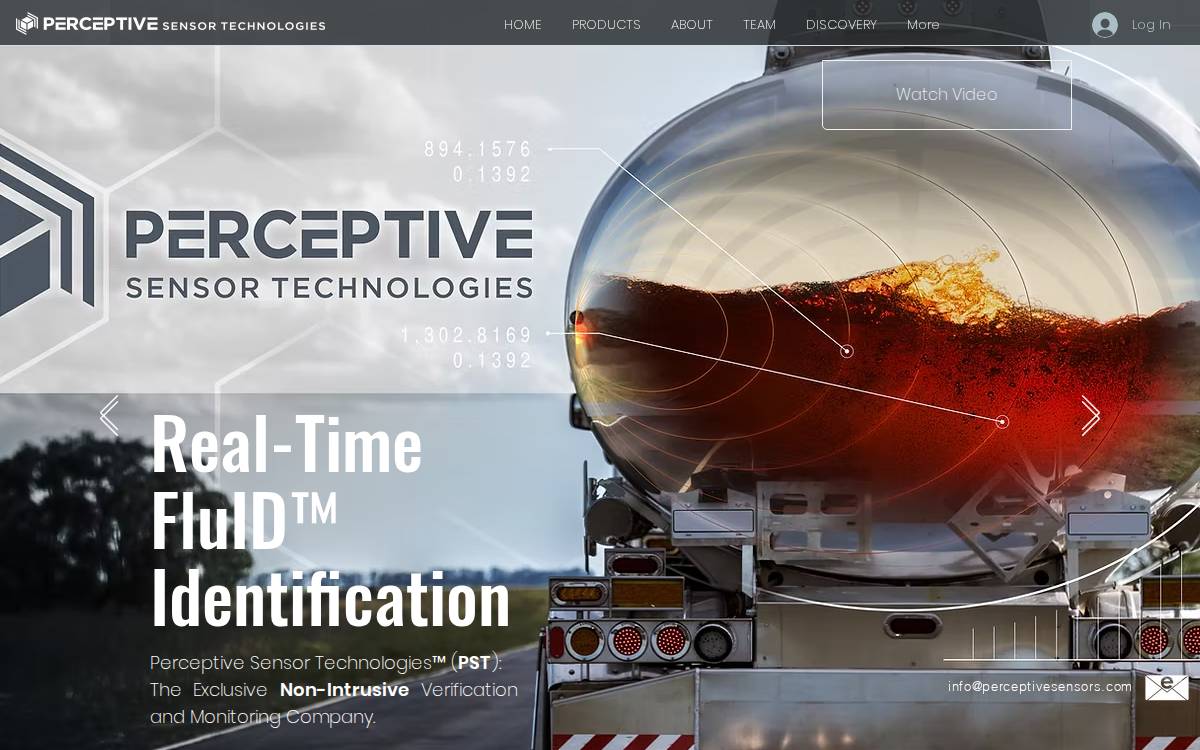Click the Perceptive Sensor Technologies header logo
Viewport: 1200px width, 750px height.
[x=171, y=24]
